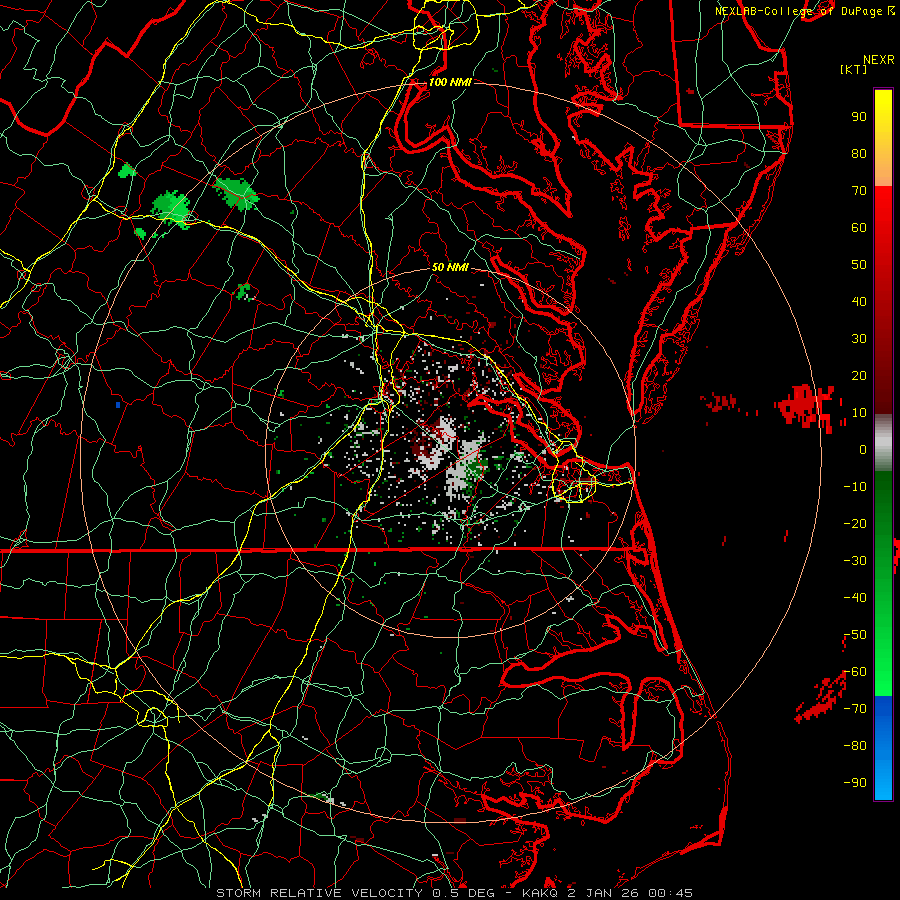This screenshot has height=900, width=900.
Task: Click the 10 value on the velocity scale
Action: (859, 413)
